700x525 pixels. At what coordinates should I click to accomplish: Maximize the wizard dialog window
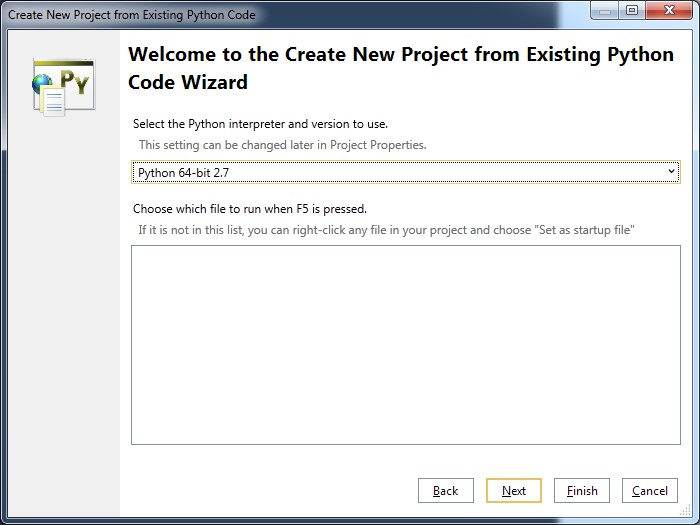(x=632, y=10)
